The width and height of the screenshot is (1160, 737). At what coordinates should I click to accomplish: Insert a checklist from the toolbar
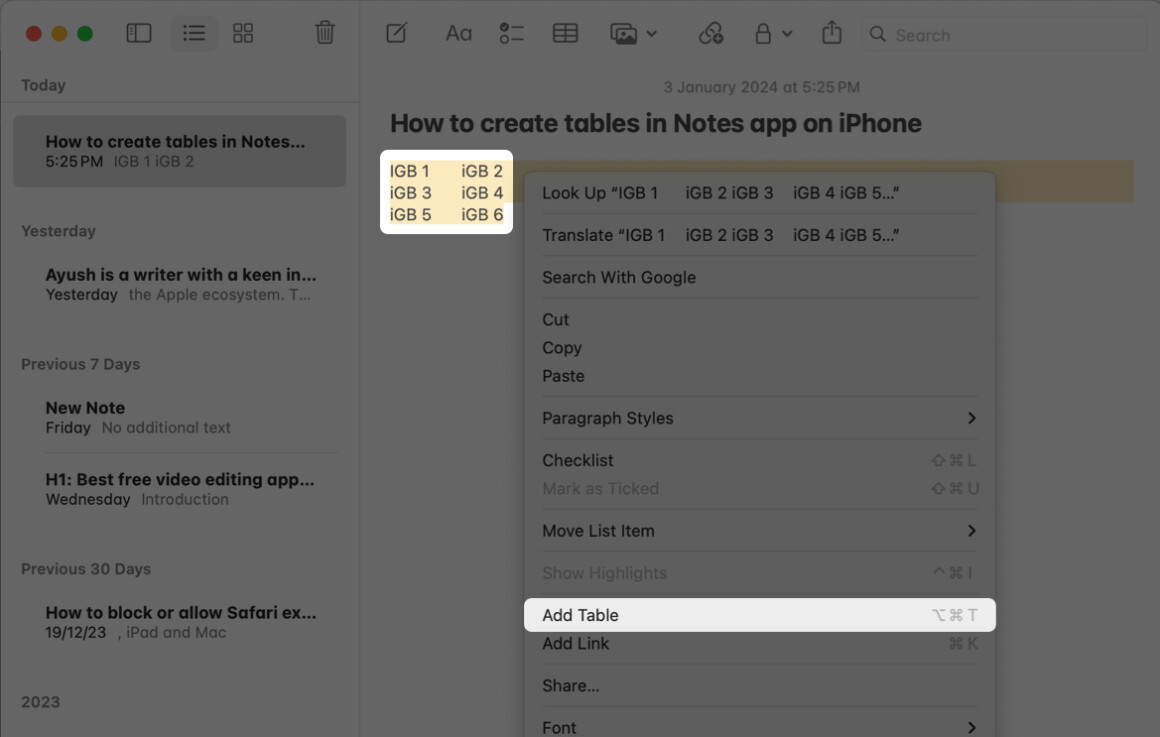click(511, 33)
